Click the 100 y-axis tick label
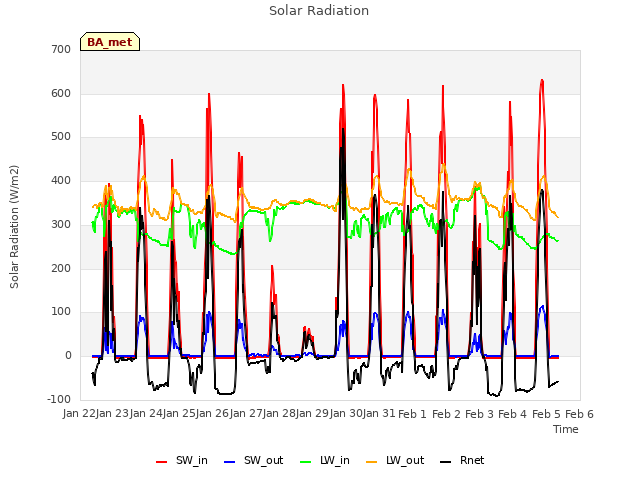The image size is (640, 480). tap(61, 312)
